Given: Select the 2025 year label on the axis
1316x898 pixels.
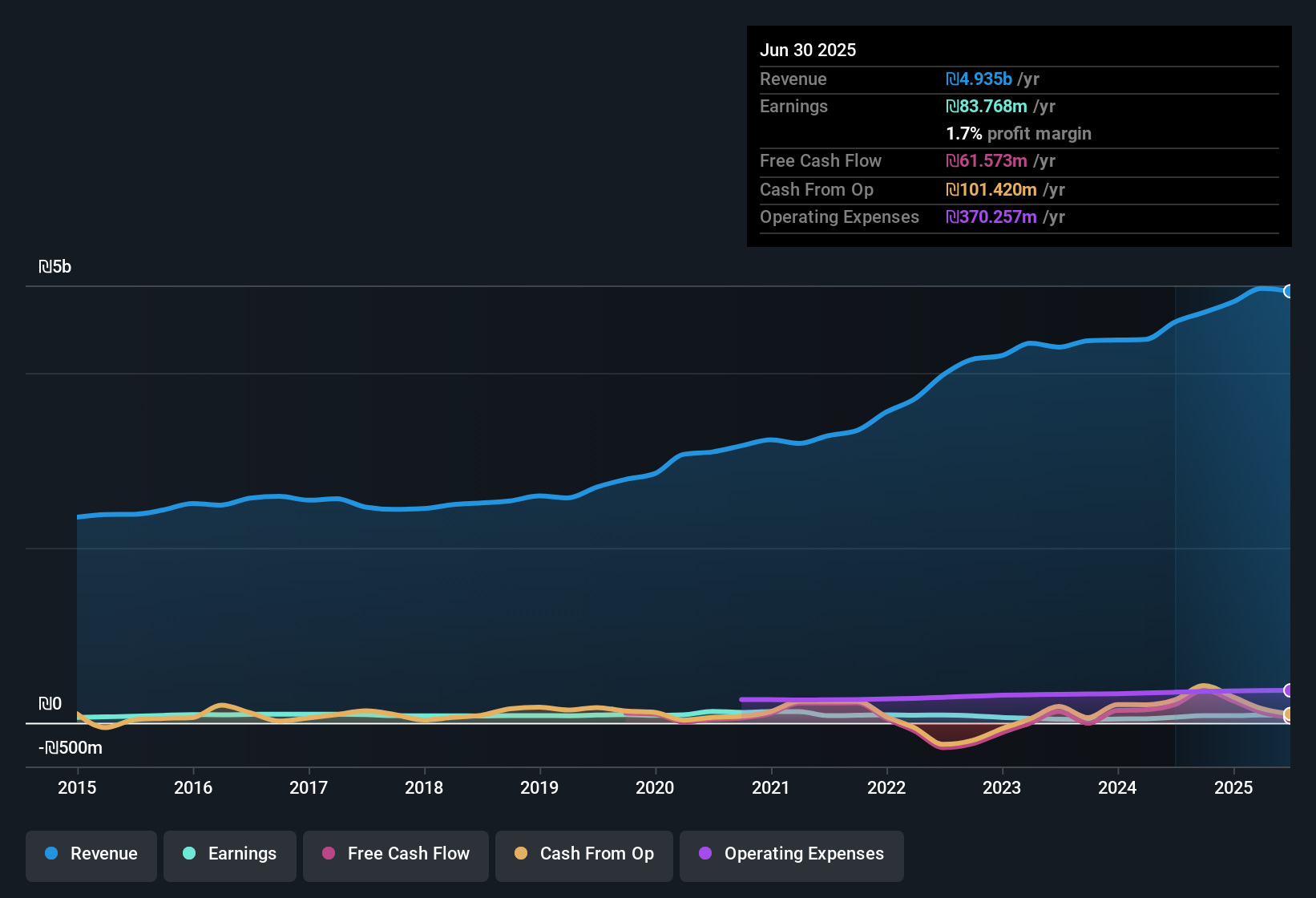Looking at the screenshot, I should pos(1233,788).
